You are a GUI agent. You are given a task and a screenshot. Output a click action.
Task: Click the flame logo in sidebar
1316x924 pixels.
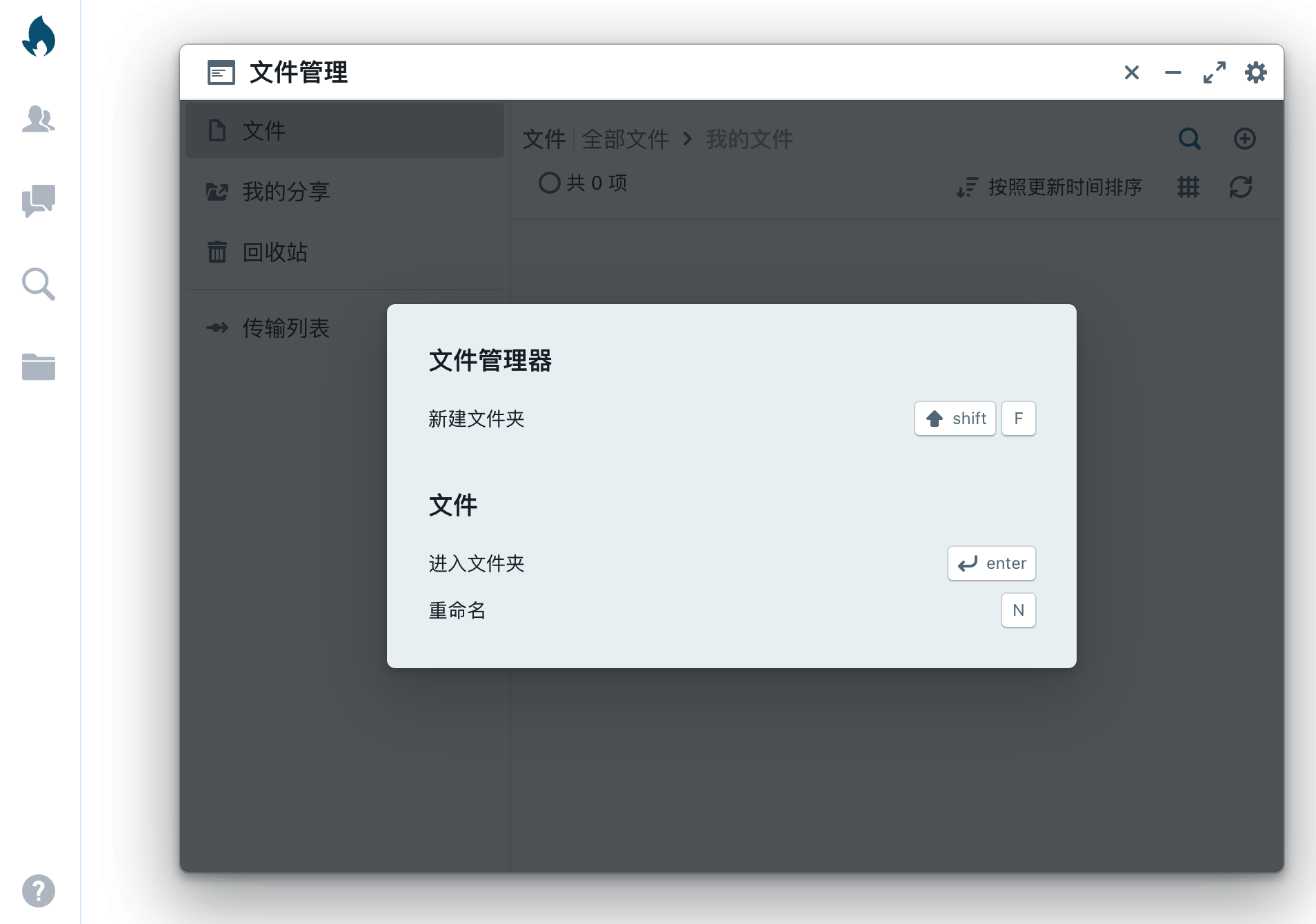click(x=39, y=37)
